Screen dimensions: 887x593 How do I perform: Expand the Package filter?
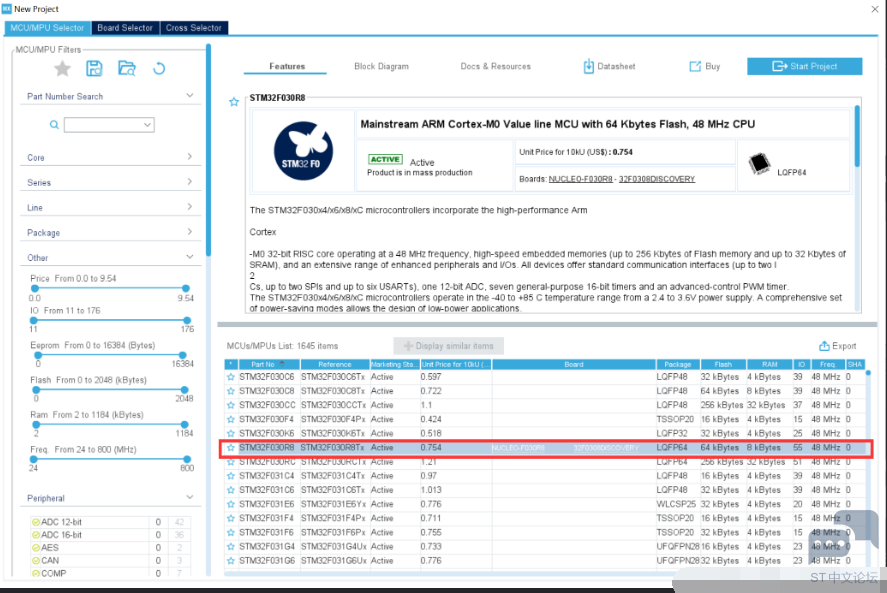point(190,231)
